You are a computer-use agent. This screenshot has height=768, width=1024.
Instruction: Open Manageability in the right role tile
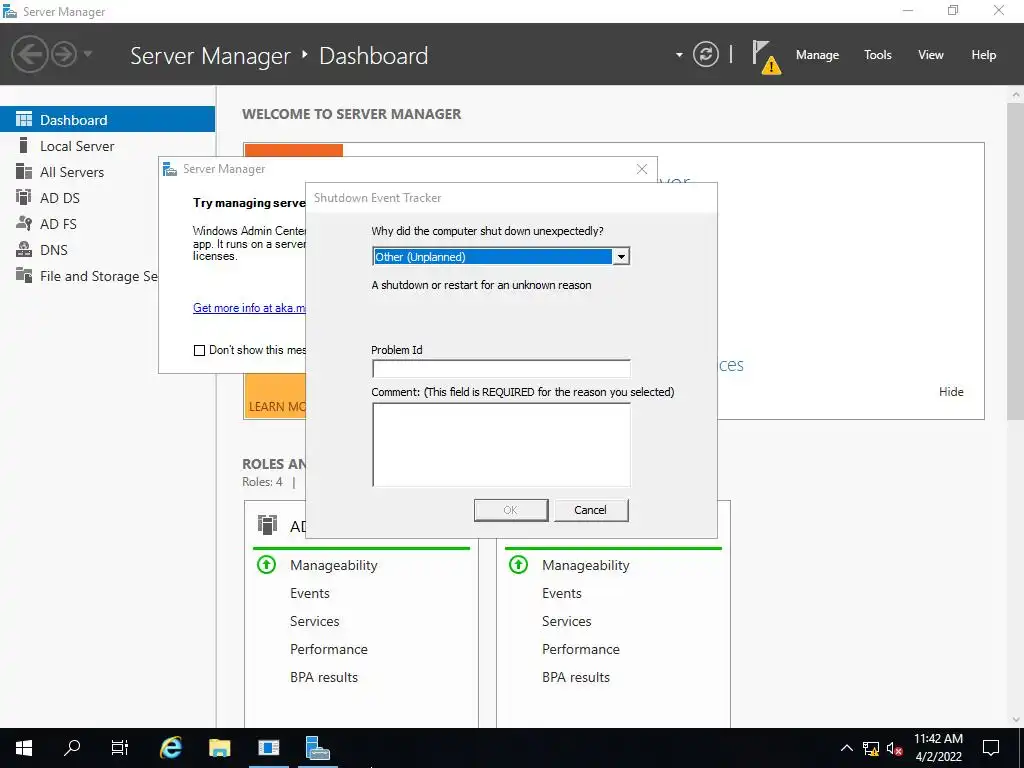[x=586, y=566]
